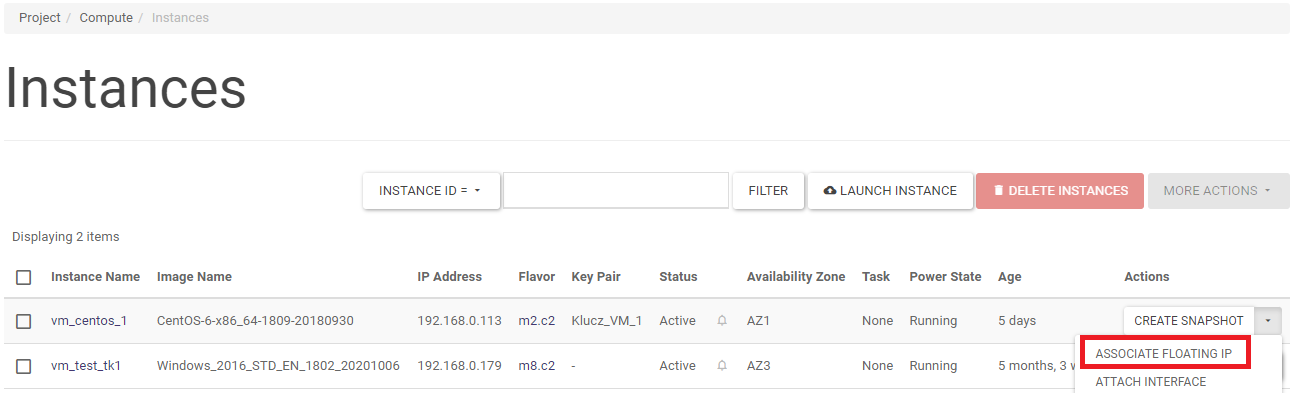Click the Filter button
This screenshot has width=1303, height=393.
click(768, 191)
